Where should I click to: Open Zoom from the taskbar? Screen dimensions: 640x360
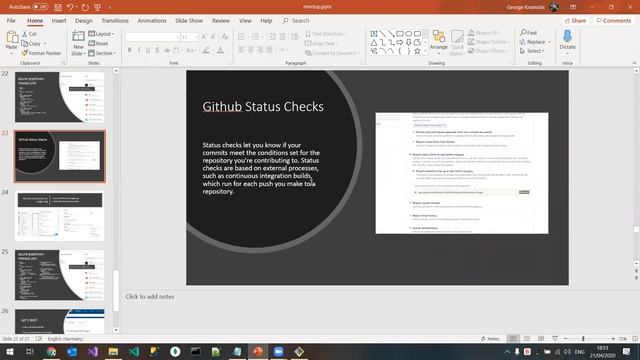point(278,351)
